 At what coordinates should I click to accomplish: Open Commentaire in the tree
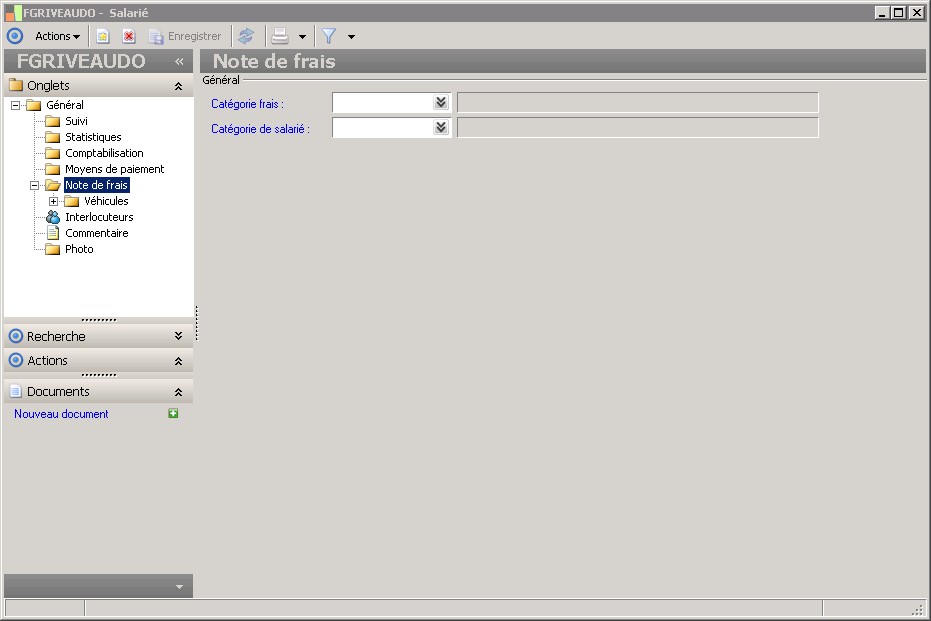coord(97,233)
